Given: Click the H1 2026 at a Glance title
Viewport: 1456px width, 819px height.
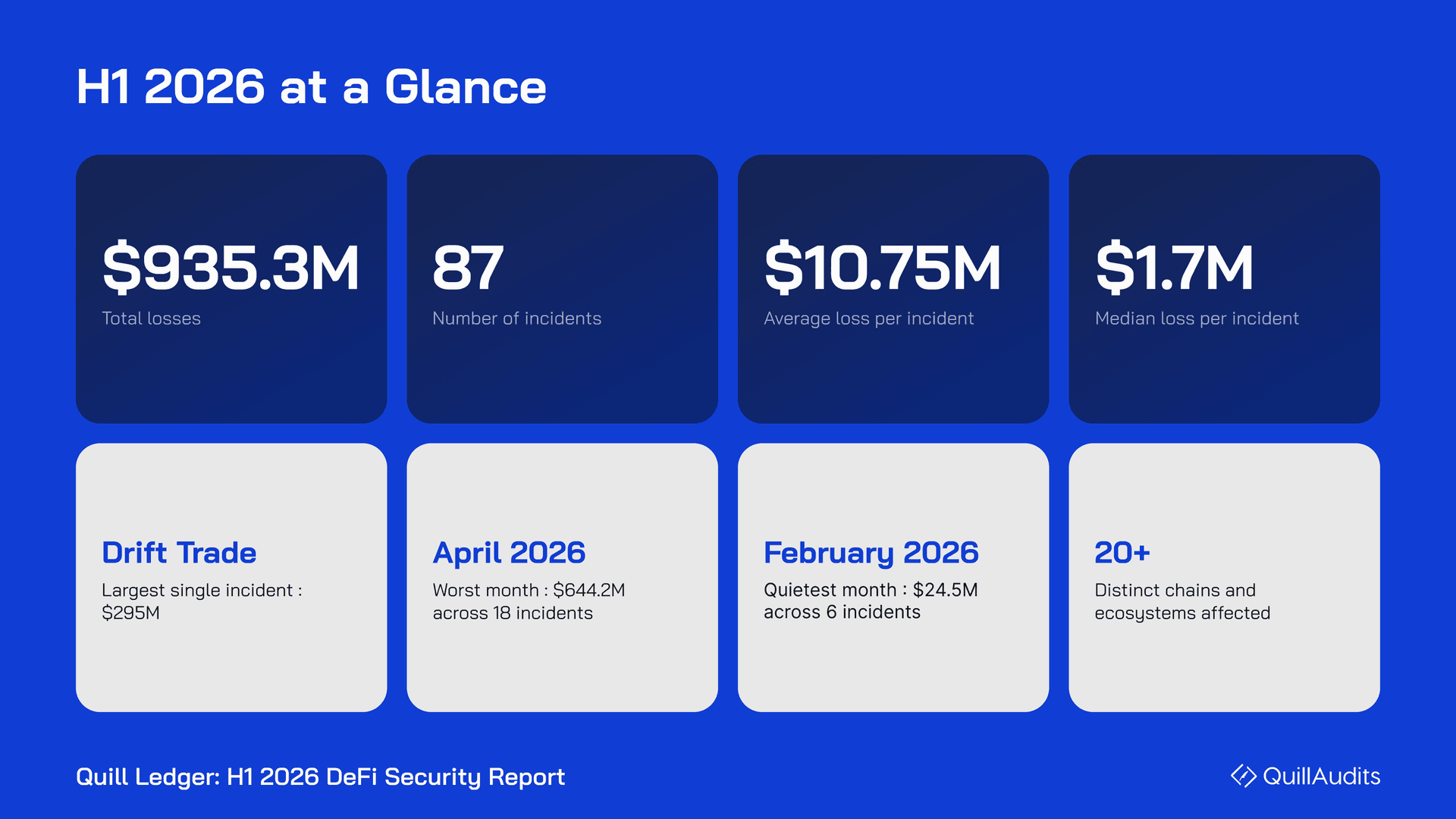Looking at the screenshot, I should click(x=311, y=86).
